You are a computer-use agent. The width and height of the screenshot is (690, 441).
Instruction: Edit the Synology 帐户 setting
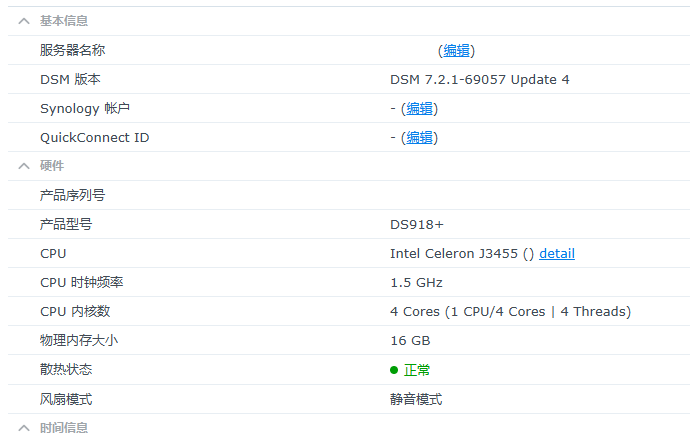click(x=419, y=108)
